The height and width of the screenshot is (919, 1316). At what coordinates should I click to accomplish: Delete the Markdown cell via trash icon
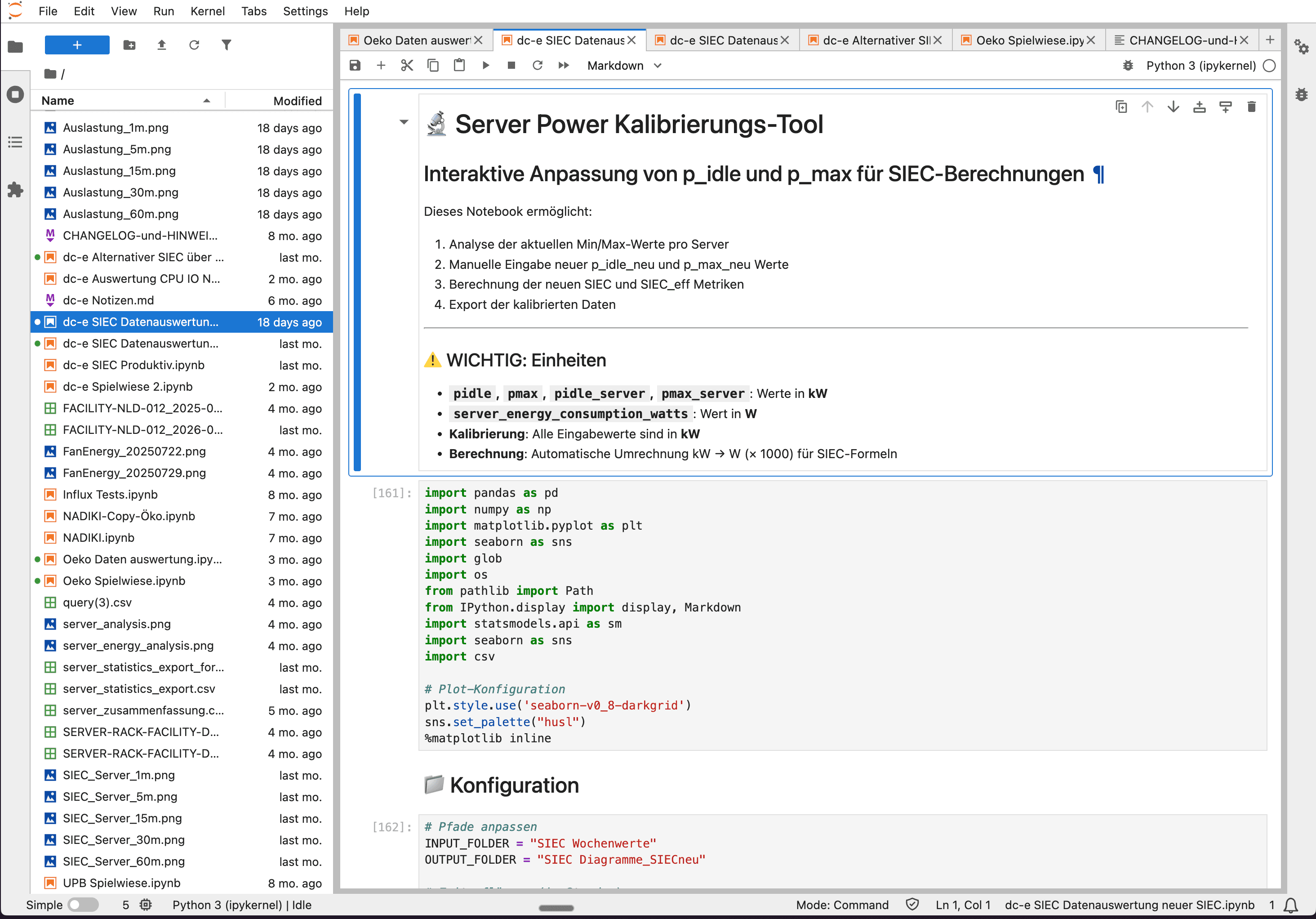[1252, 107]
